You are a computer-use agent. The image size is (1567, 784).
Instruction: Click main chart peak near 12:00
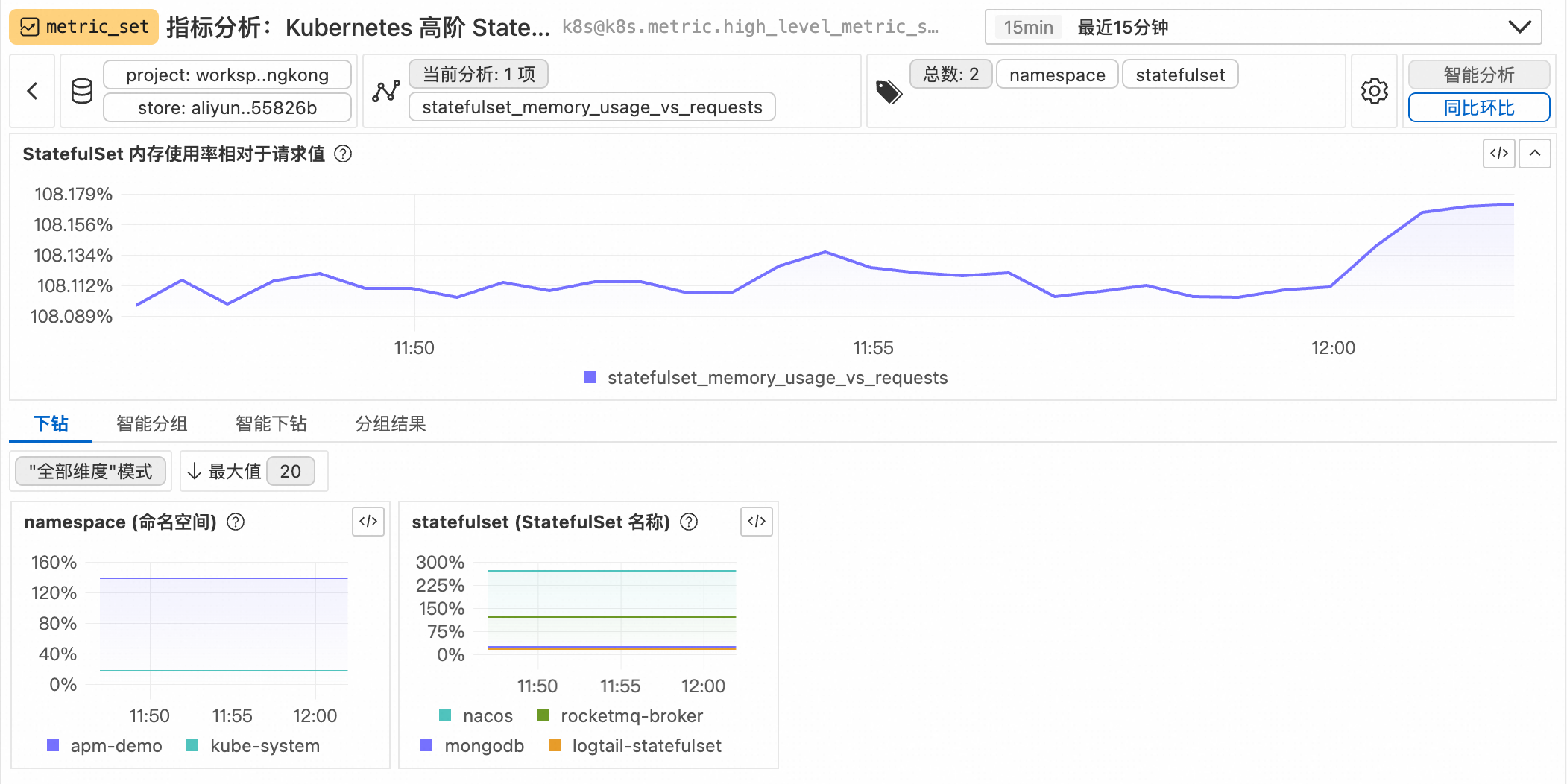(x=1513, y=203)
